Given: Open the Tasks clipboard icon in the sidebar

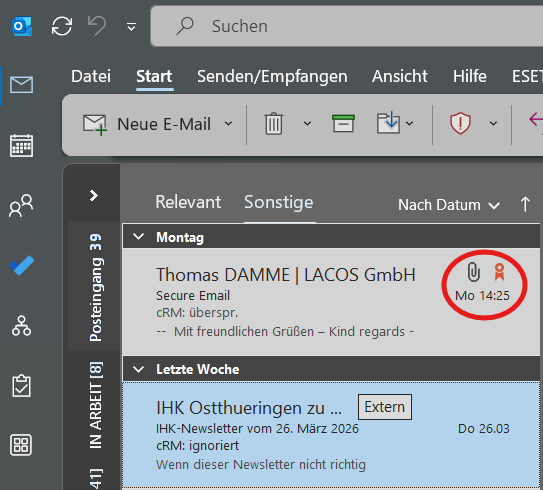Looking at the screenshot, I should pos(21,385).
